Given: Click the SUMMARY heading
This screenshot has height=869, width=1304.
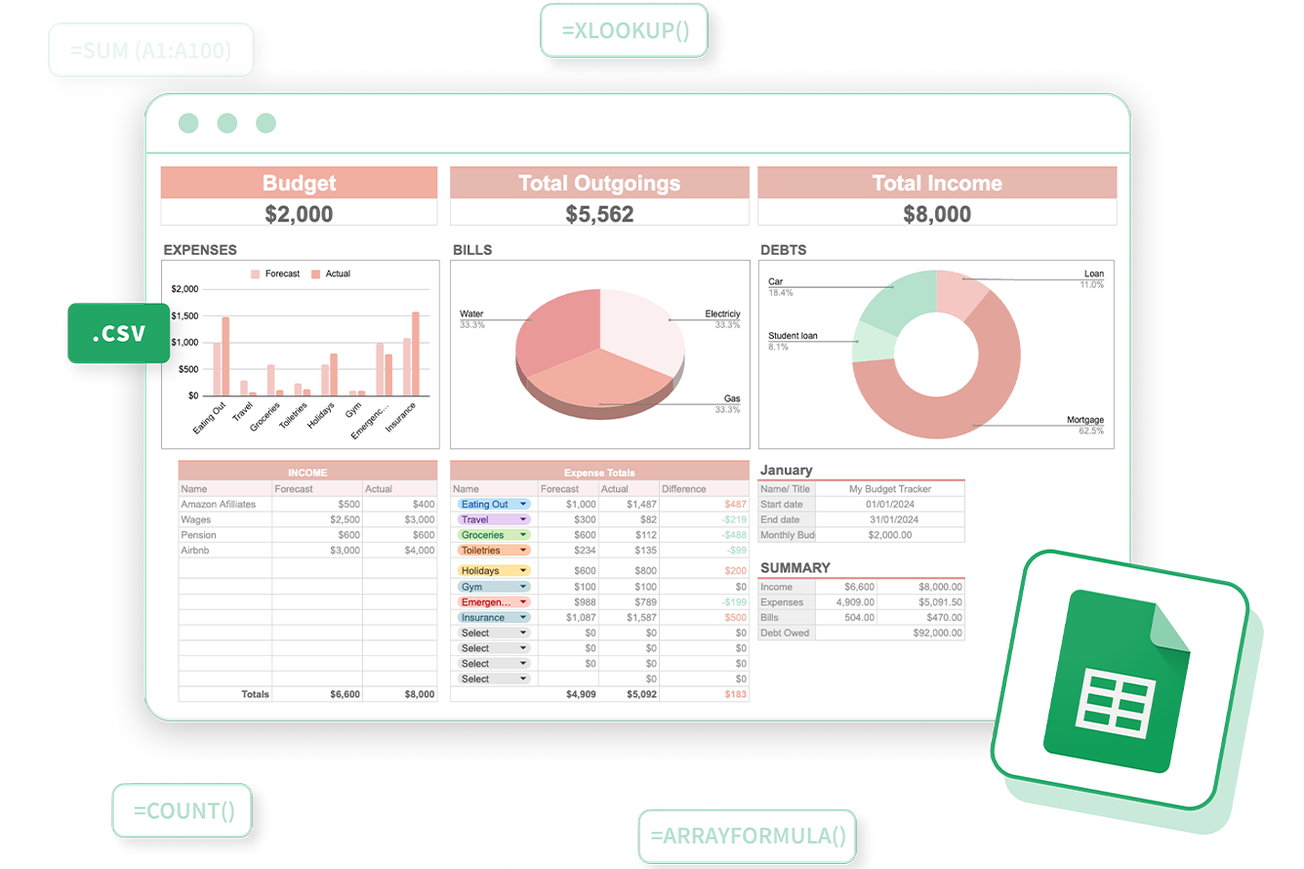Looking at the screenshot, I should click(794, 567).
